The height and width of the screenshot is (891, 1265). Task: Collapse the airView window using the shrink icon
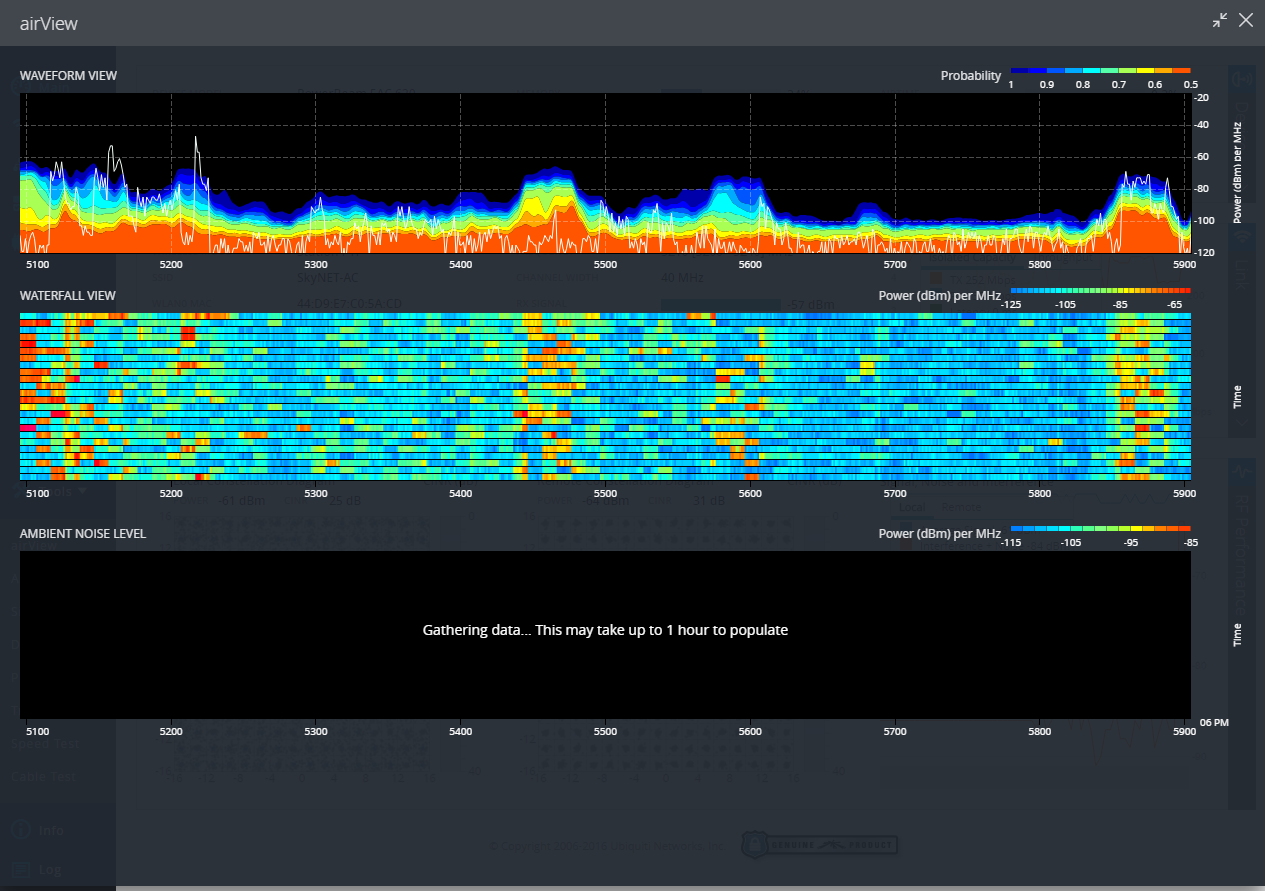tap(1220, 20)
